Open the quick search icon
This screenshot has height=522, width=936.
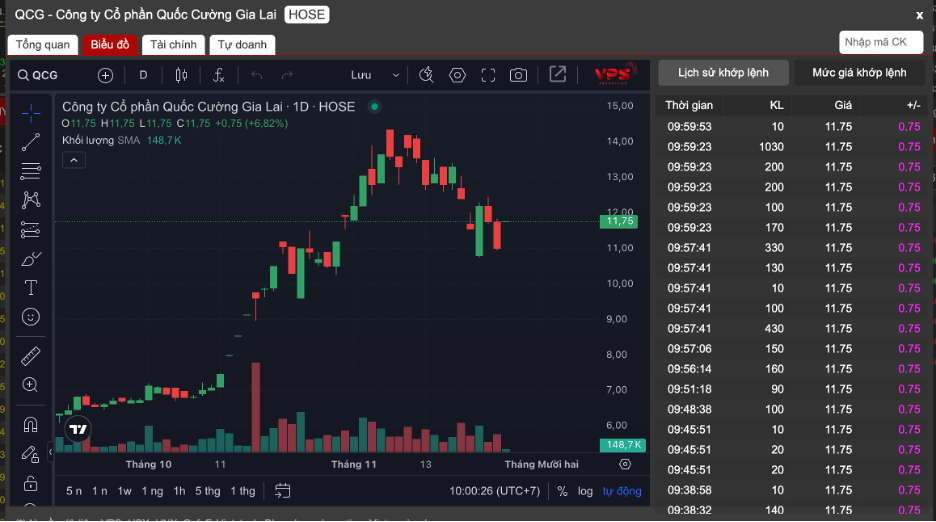click(x=426, y=75)
